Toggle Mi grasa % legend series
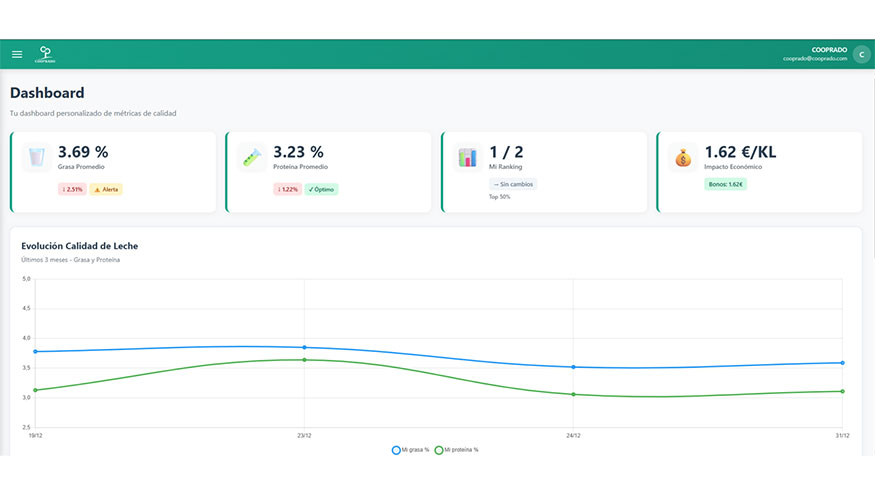Image resolution: width=875 pixels, height=500 pixels. [411, 450]
